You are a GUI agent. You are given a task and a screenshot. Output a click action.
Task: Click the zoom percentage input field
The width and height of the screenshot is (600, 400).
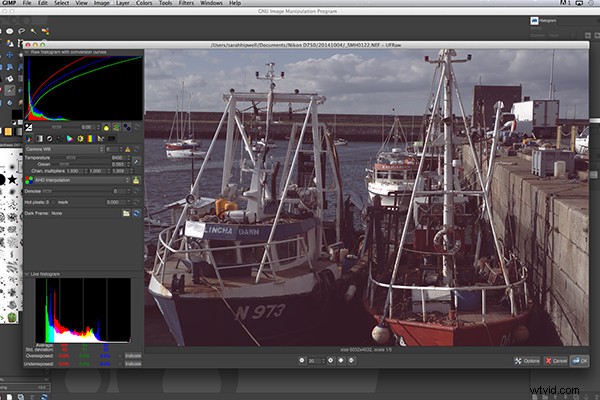coord(314,361)
